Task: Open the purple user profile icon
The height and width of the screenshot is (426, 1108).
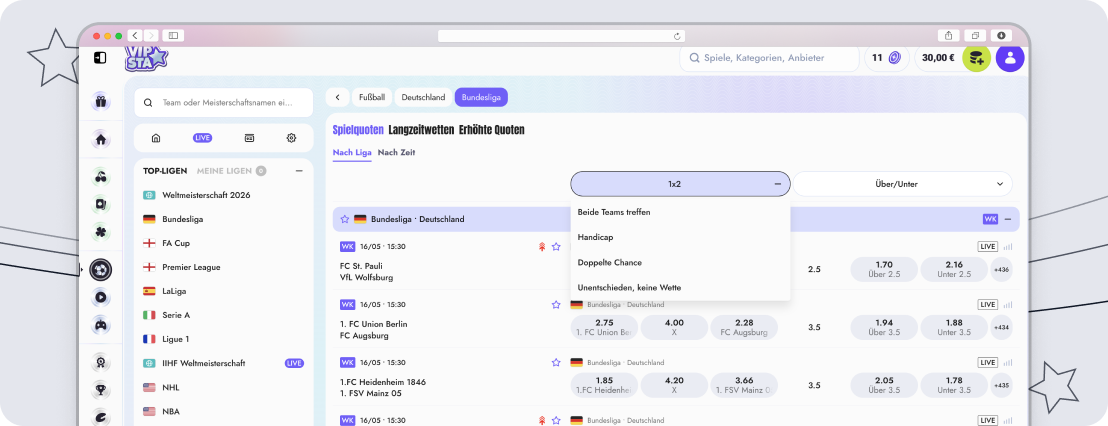Action: (1010, 58)
